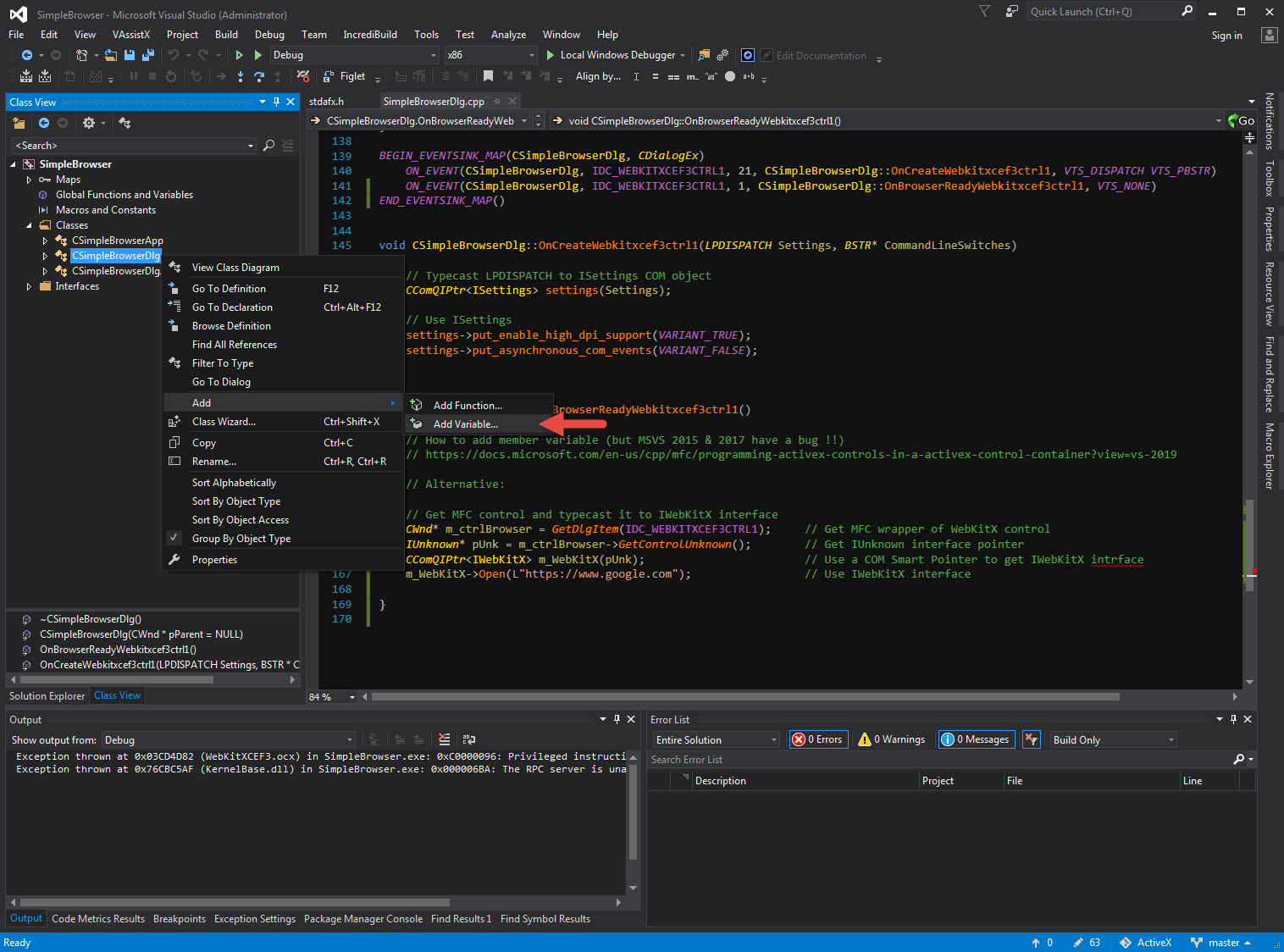The width and height of the screenshot is (1284, 952).
Task: Select Go To Definition menu entry
Action: click(x=282, y=289)
